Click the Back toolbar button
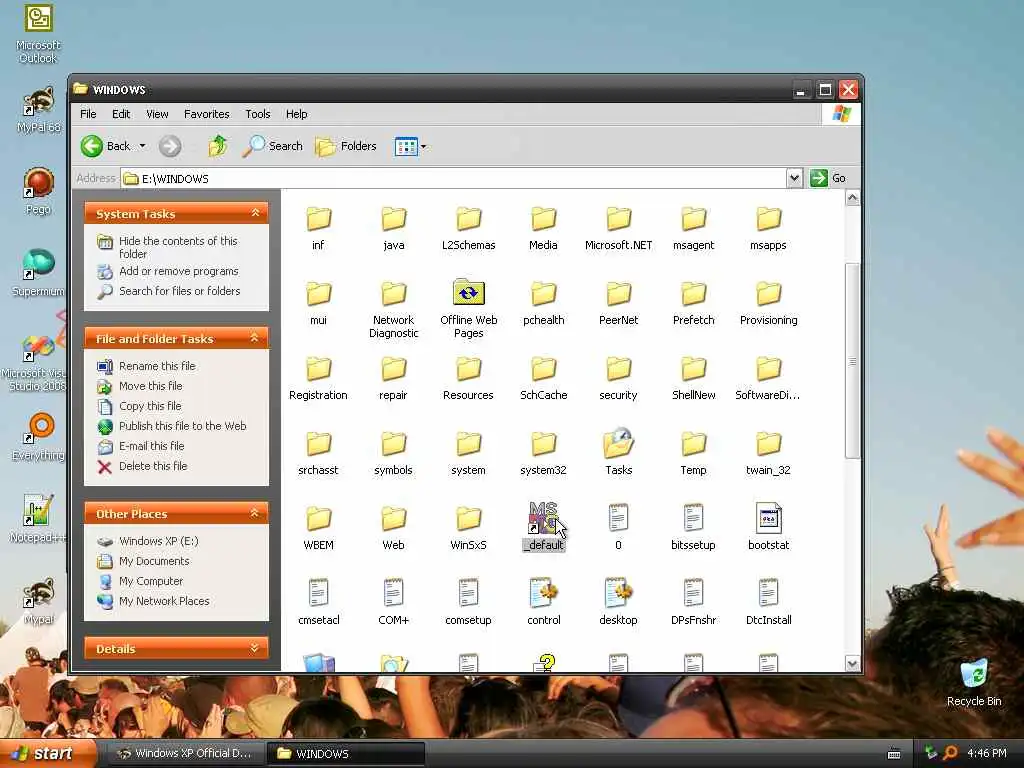The height and width of the screenshot is (768, 1024). pos(106,146)
